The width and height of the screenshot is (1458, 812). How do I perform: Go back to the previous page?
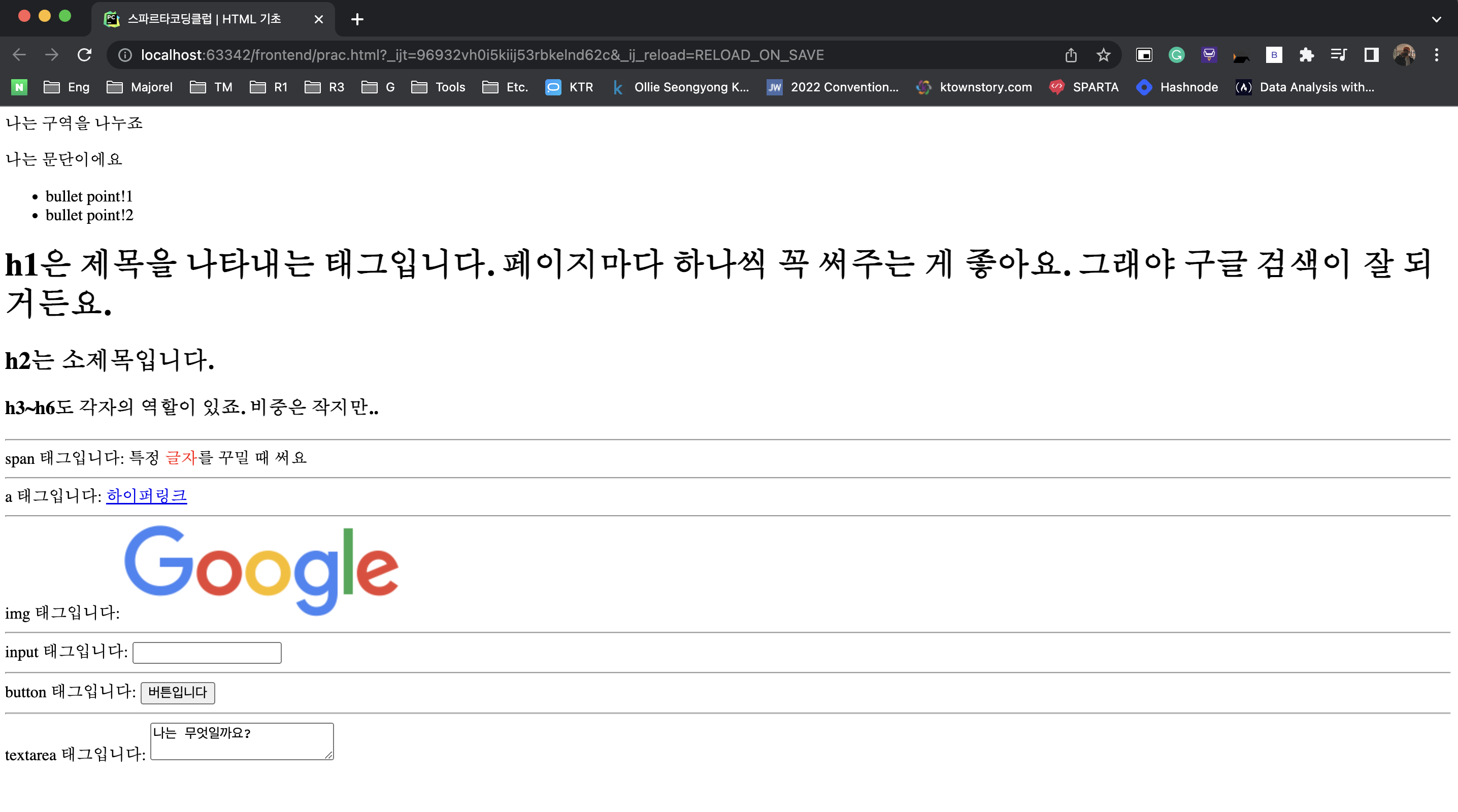tap(19, 55)
